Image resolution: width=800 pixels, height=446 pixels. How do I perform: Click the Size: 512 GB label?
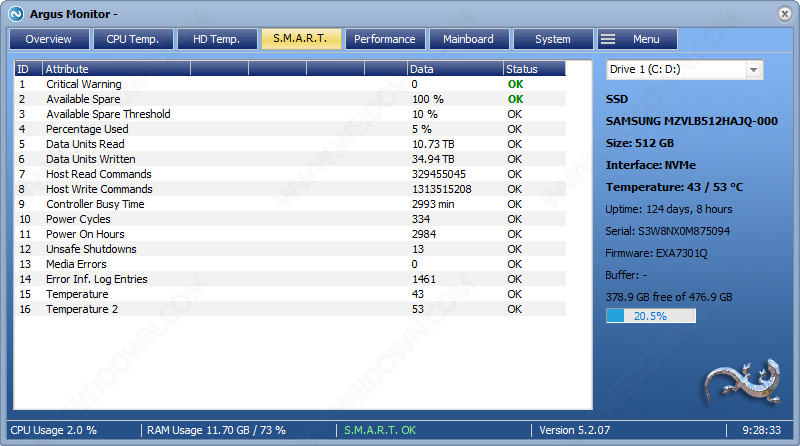640,143
